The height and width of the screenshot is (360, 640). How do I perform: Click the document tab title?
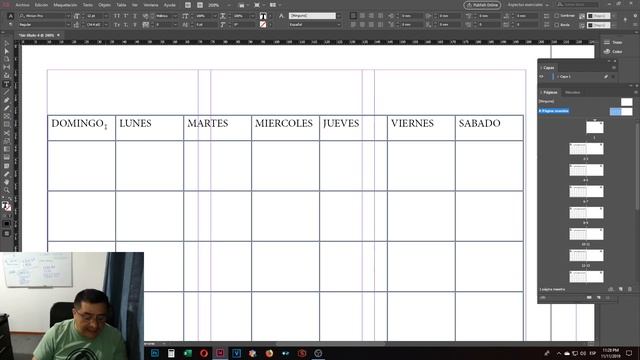click(x=36, y=36)
